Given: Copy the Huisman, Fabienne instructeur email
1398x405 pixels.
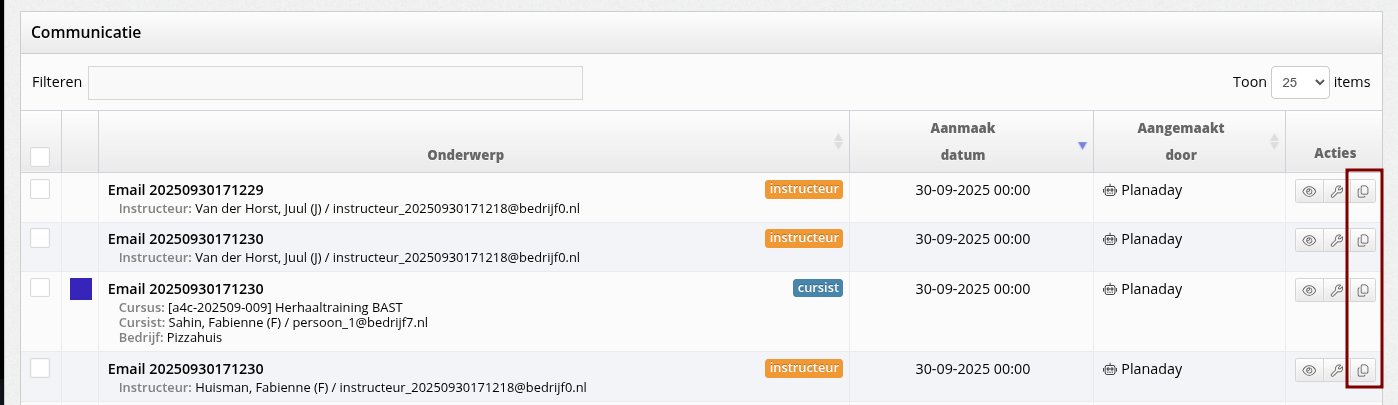Looking at the screenshot, I should click(x=1362, y=371).
